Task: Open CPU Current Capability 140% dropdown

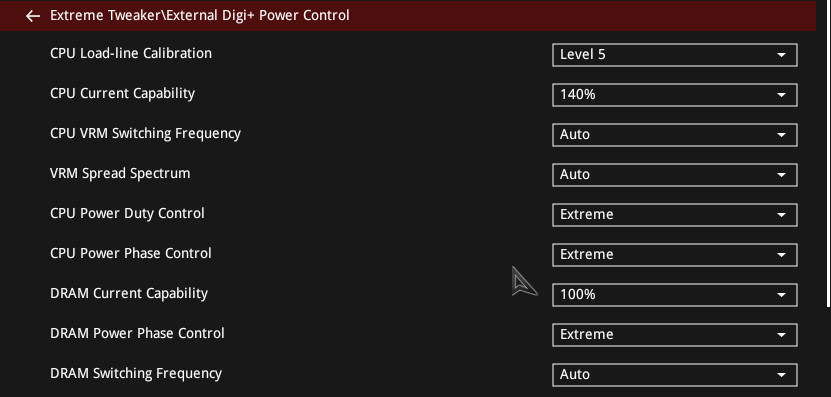Action: click(675, 95)
